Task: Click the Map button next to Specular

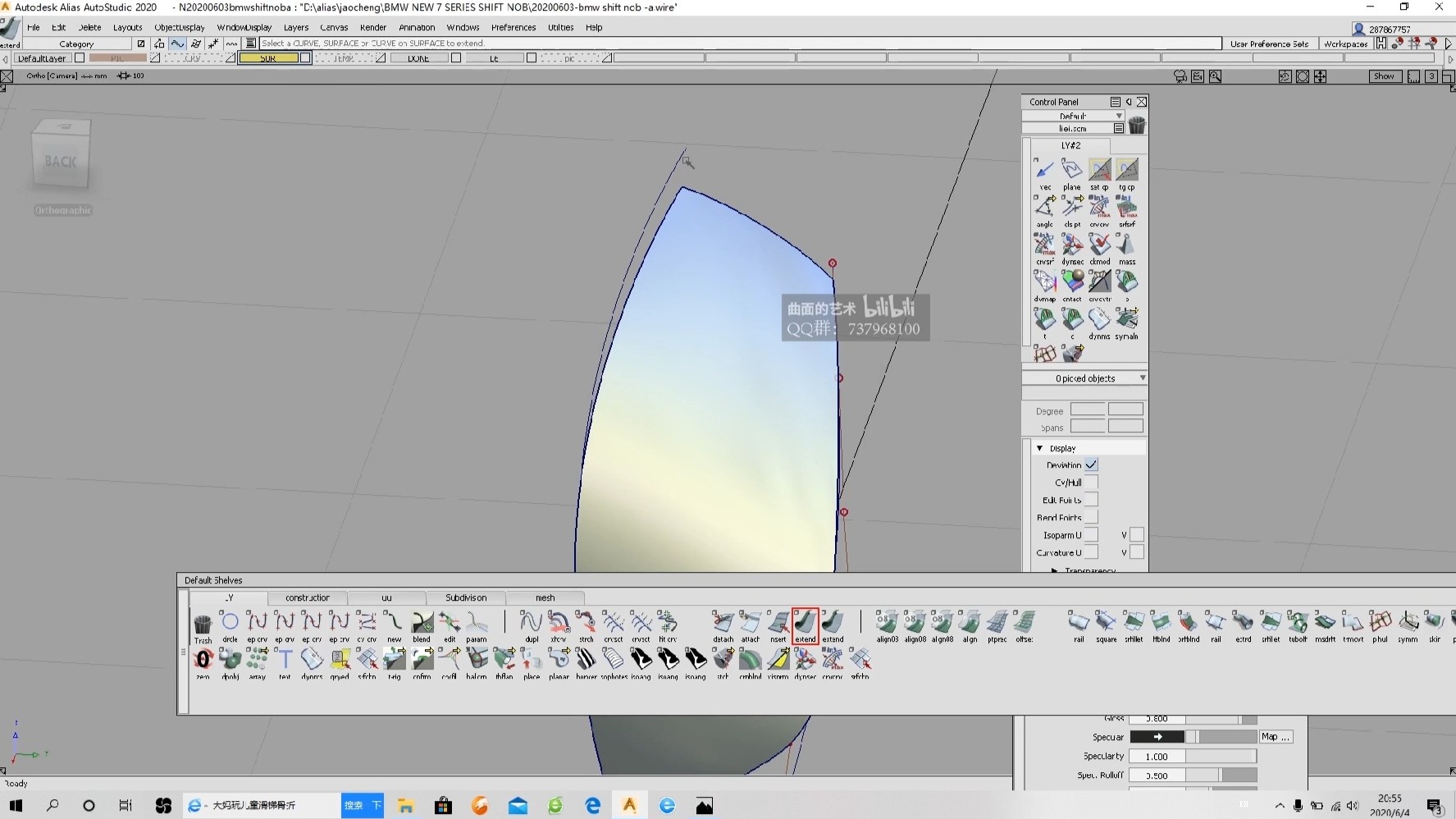Action: tap(1276, 736)
